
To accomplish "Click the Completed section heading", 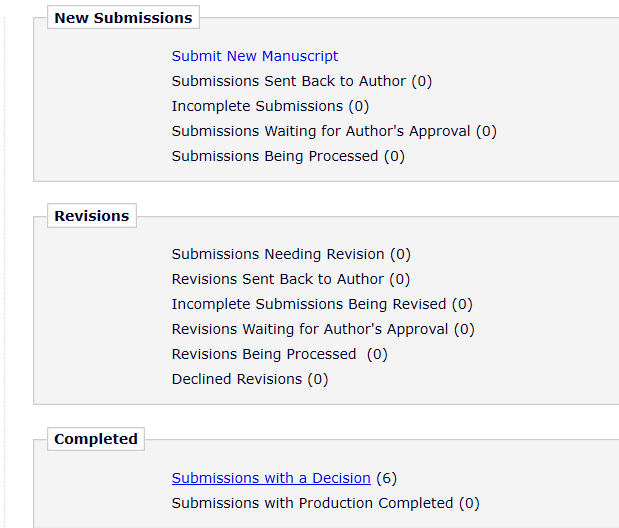I will (96, 439).
